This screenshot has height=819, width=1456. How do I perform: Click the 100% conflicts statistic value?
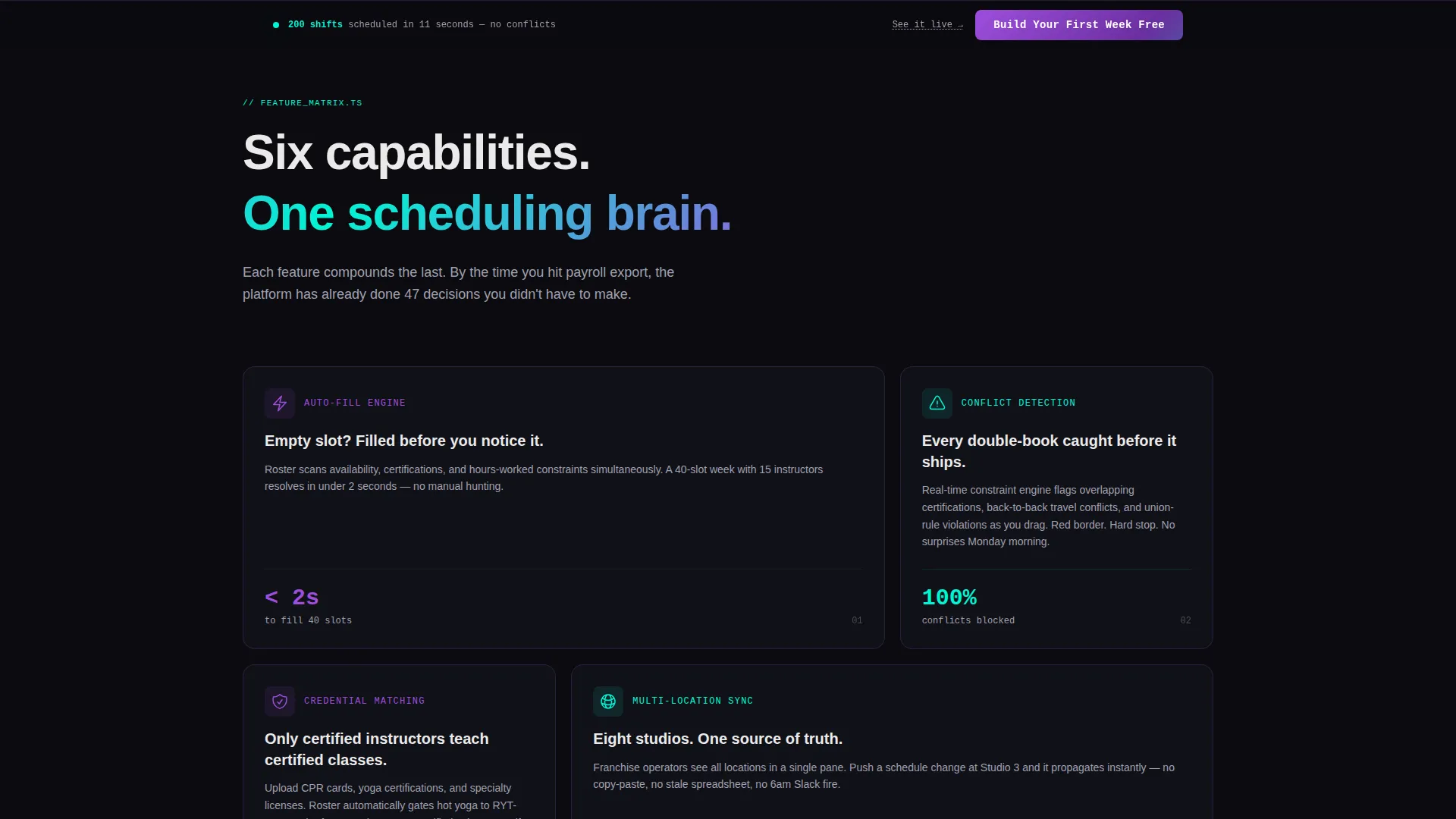click(x=949, y=598)
